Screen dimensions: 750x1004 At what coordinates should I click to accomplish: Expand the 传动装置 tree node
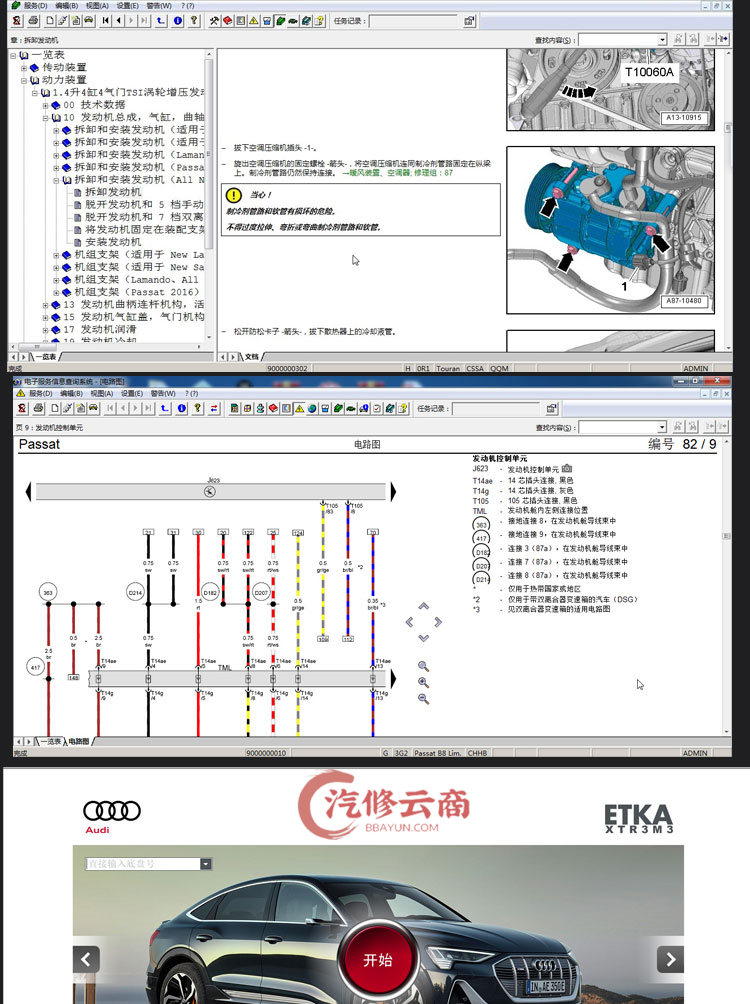click(24, 68)
